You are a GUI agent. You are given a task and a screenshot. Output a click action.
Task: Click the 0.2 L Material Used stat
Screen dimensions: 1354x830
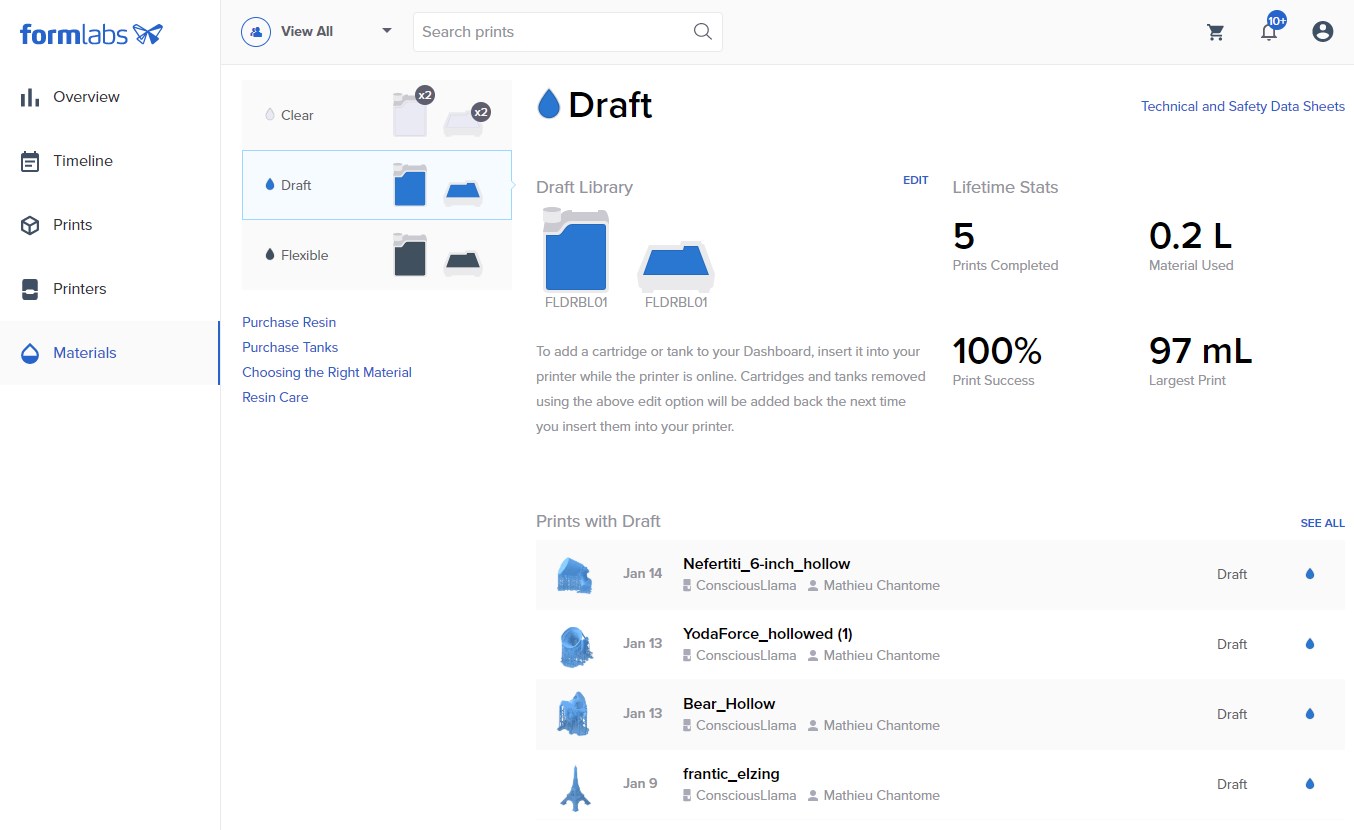tap(1192, 246)
